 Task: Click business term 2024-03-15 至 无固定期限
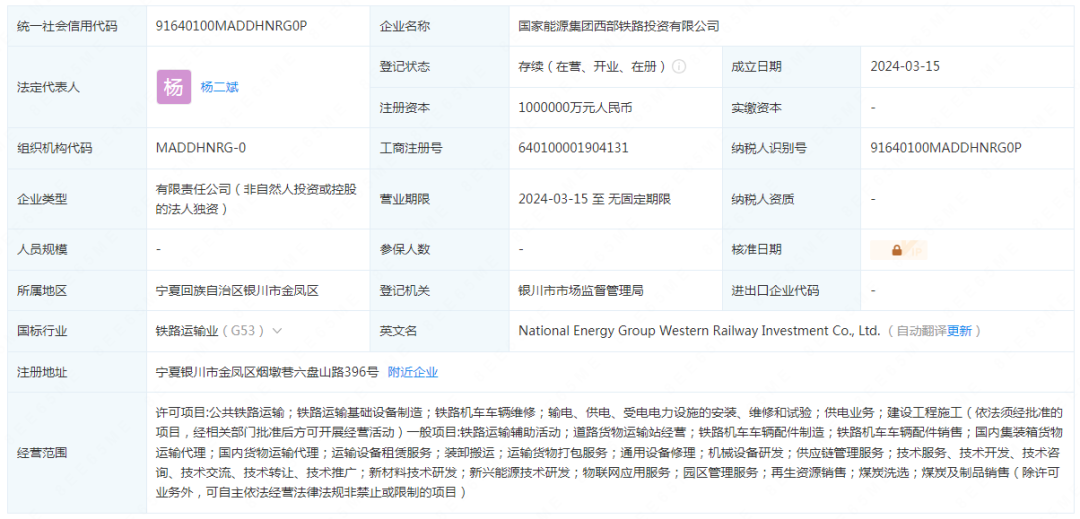[594, 200]
